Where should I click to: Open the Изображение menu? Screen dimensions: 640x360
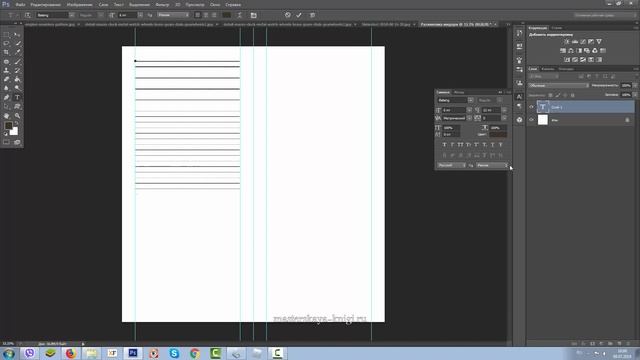pyautogui.click(x=80, y=5)
